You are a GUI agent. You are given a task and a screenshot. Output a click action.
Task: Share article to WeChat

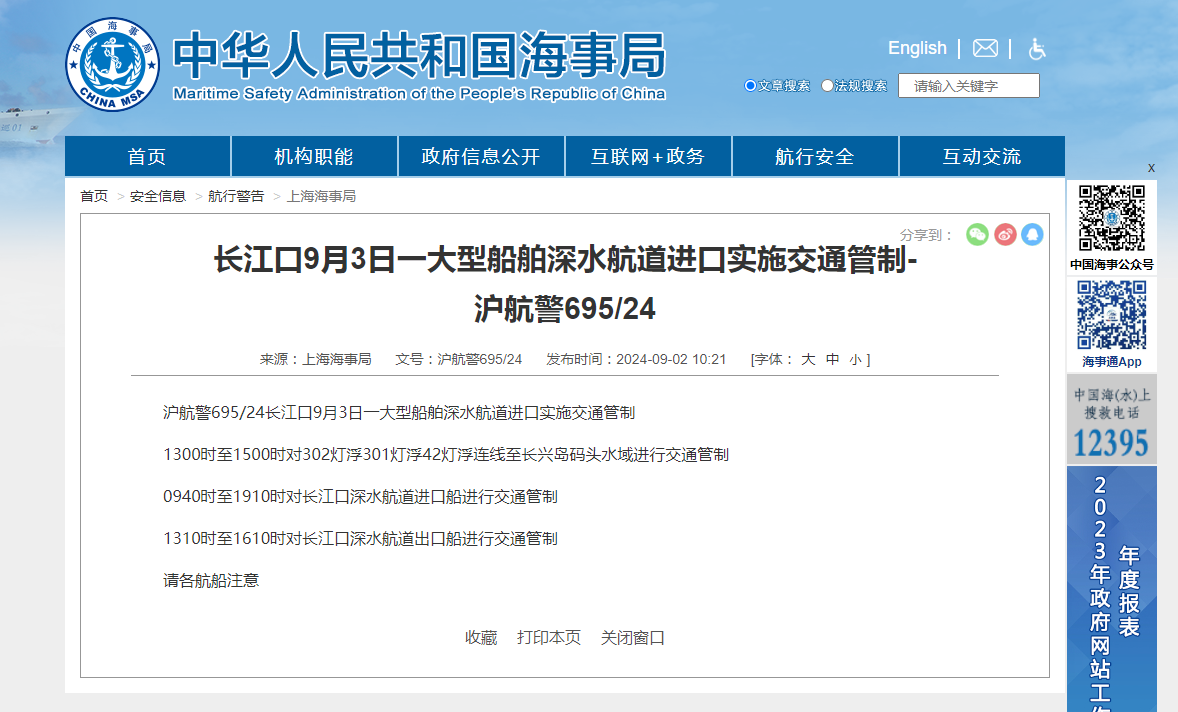[977, 234]
